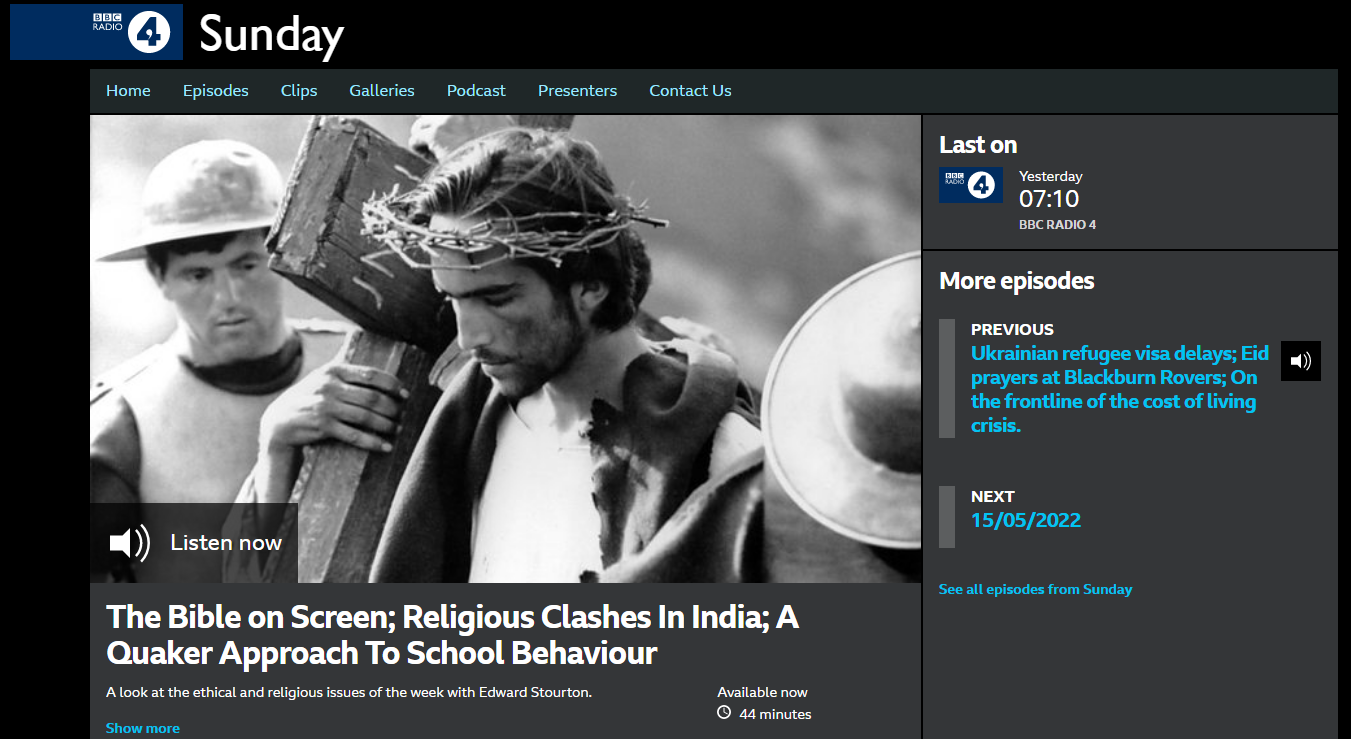View the Presenters page
This screenshot has height=739, width=1351.
(x=578, y=91)
